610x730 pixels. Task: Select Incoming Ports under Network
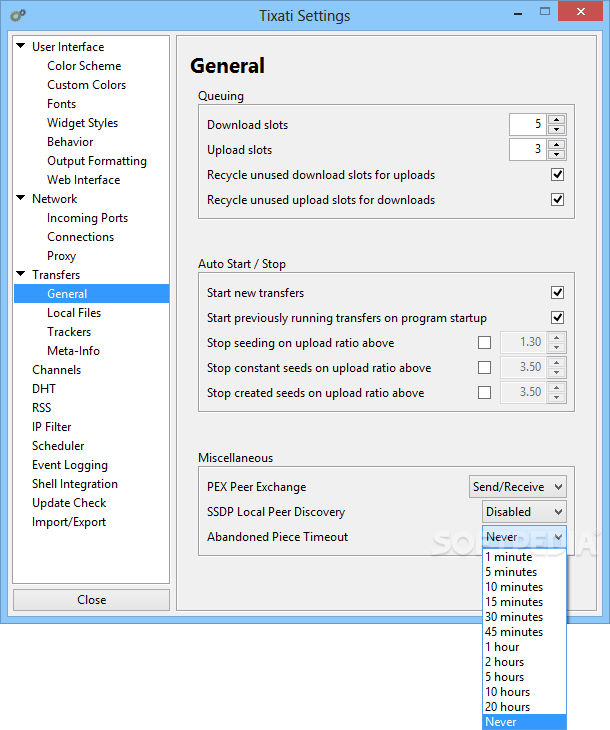click(x=88, y=218)
